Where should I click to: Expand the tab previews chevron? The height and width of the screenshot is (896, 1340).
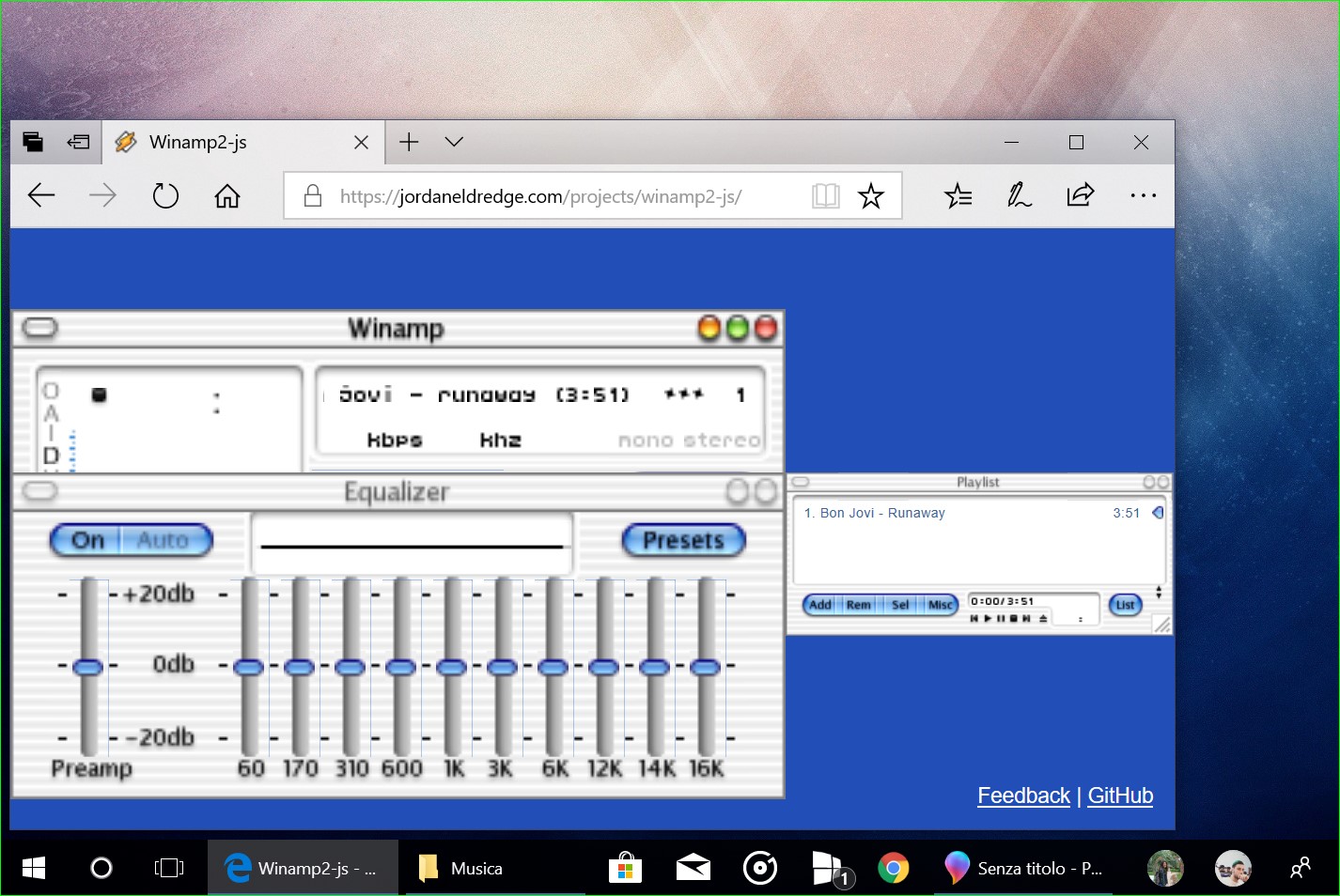(454, 142)
